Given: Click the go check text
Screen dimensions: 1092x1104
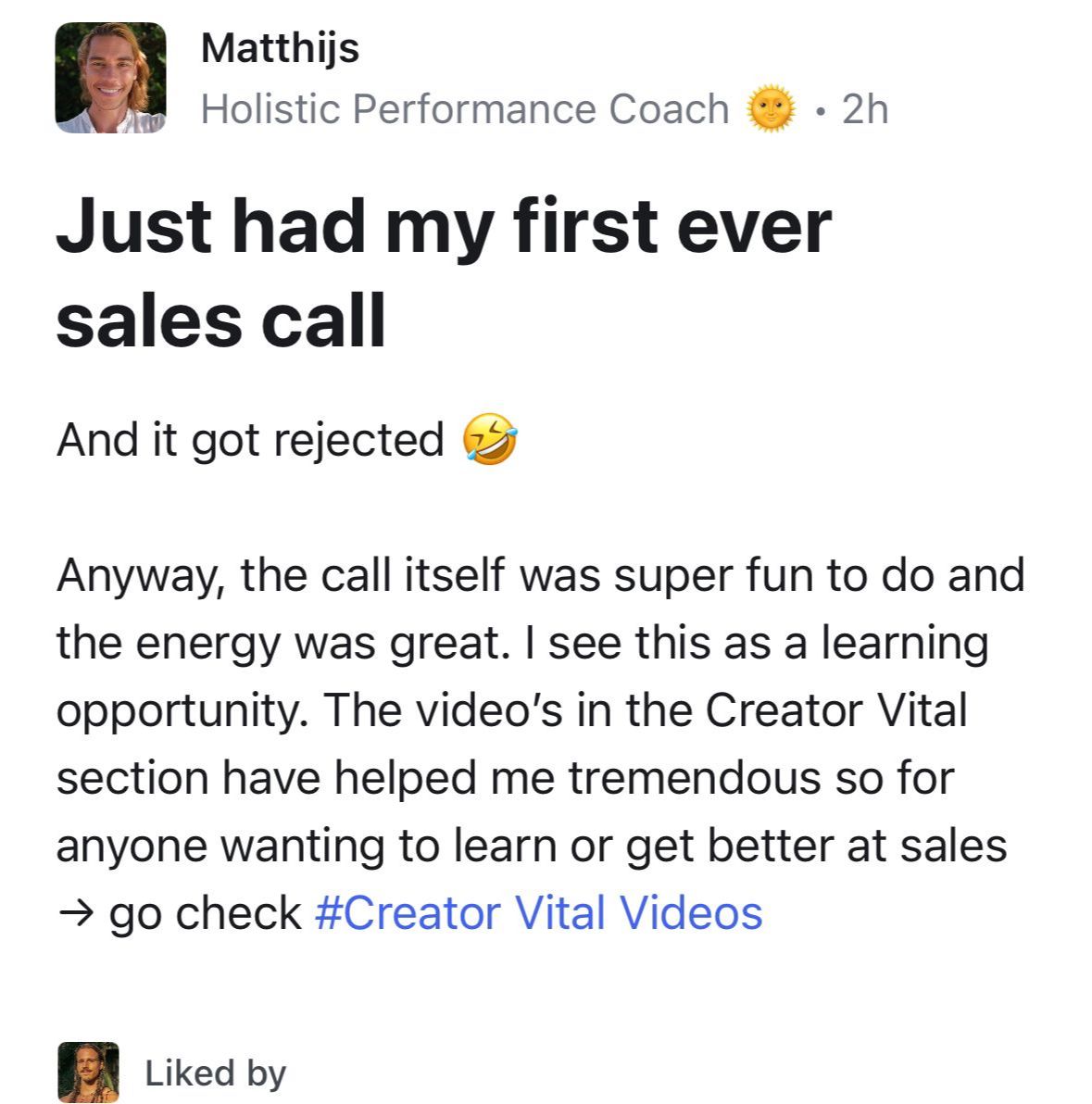Looking at the screenshot, I should pos(205,914).
